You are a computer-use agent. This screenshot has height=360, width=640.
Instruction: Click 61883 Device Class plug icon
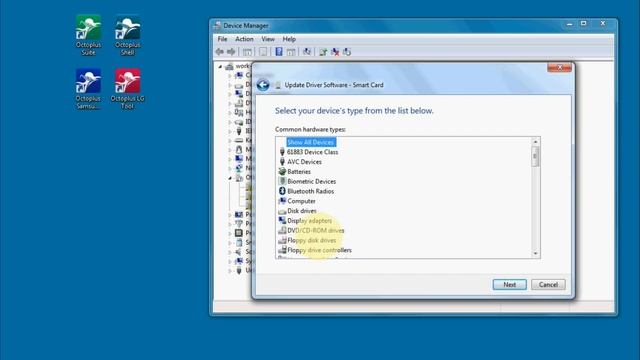[x=282, y=152]
